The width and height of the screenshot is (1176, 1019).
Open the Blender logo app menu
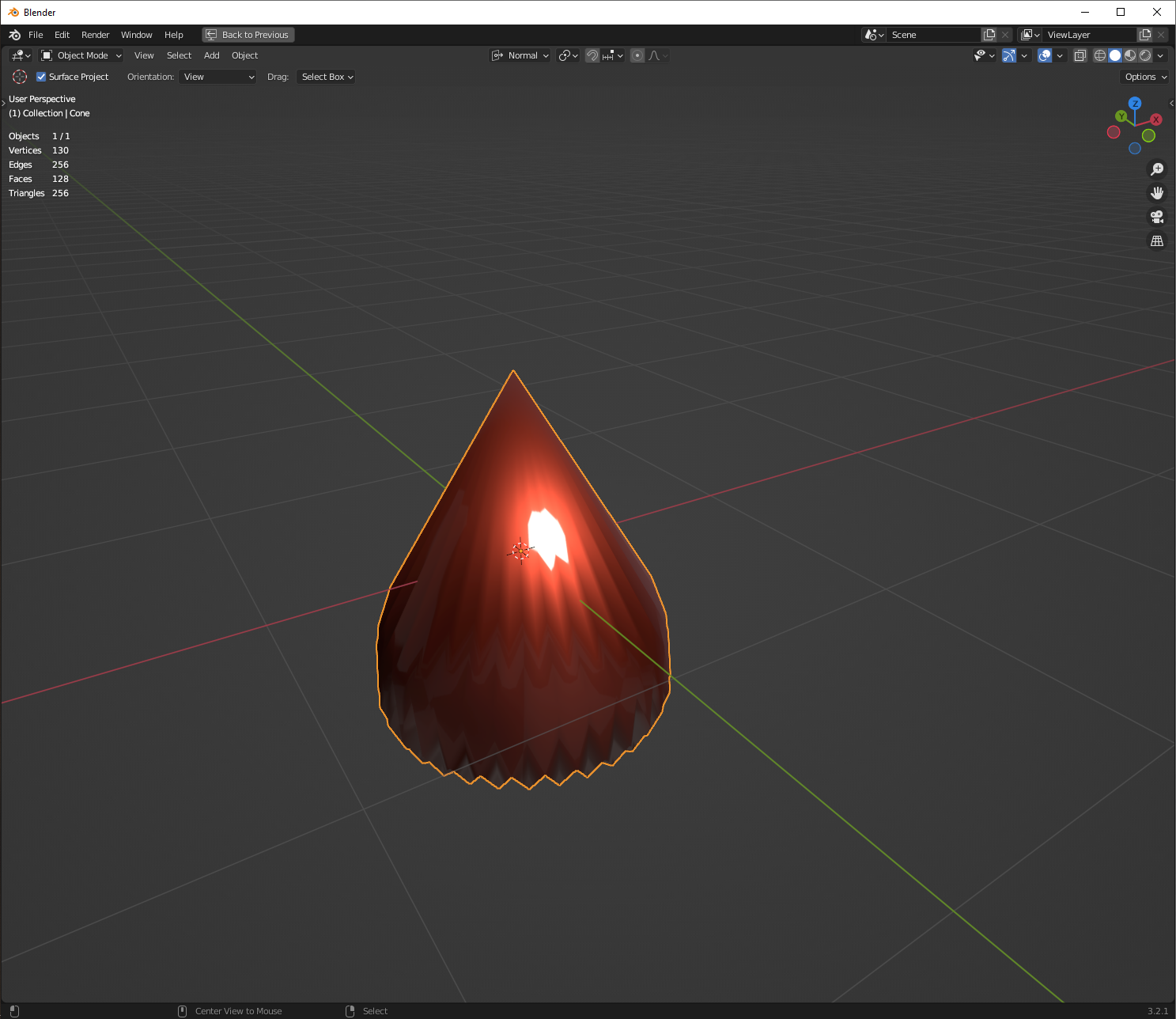[x=14, y=35]
